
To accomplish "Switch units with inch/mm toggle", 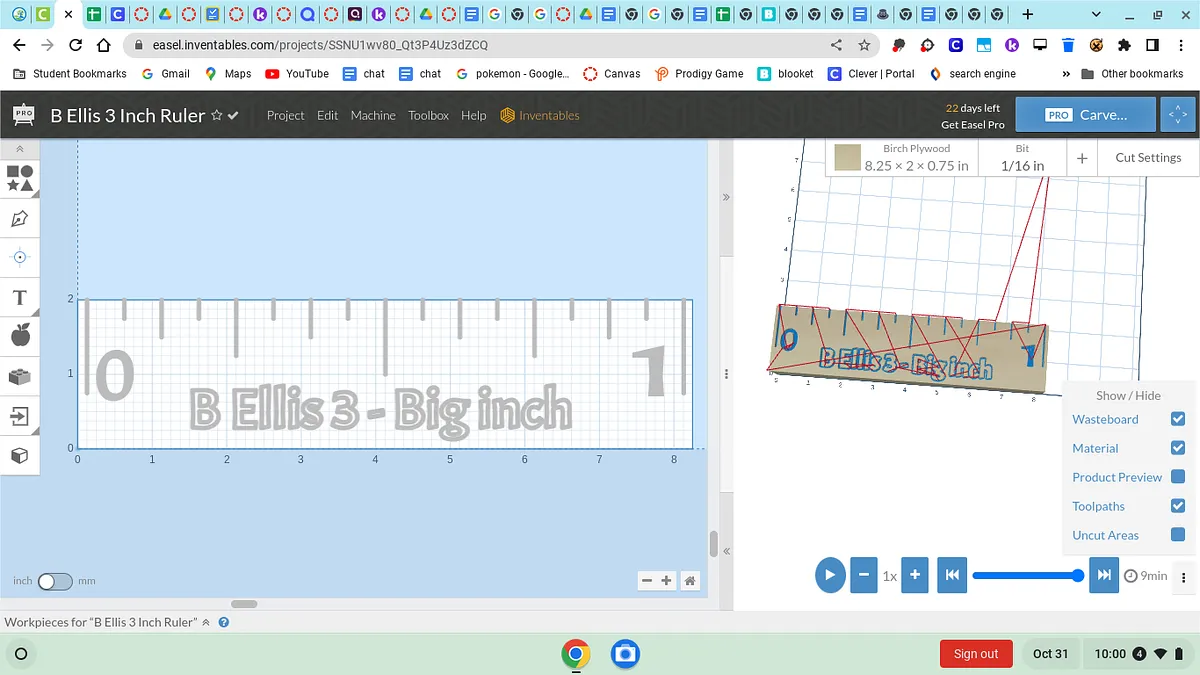I will (x=55, y=581).
